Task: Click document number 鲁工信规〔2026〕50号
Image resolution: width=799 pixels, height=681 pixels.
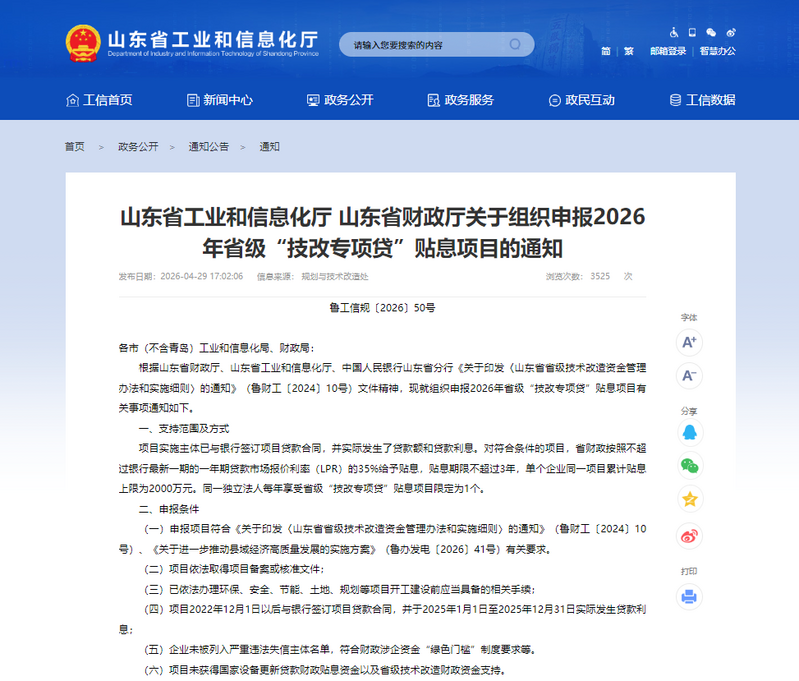Action: (382, 308)
